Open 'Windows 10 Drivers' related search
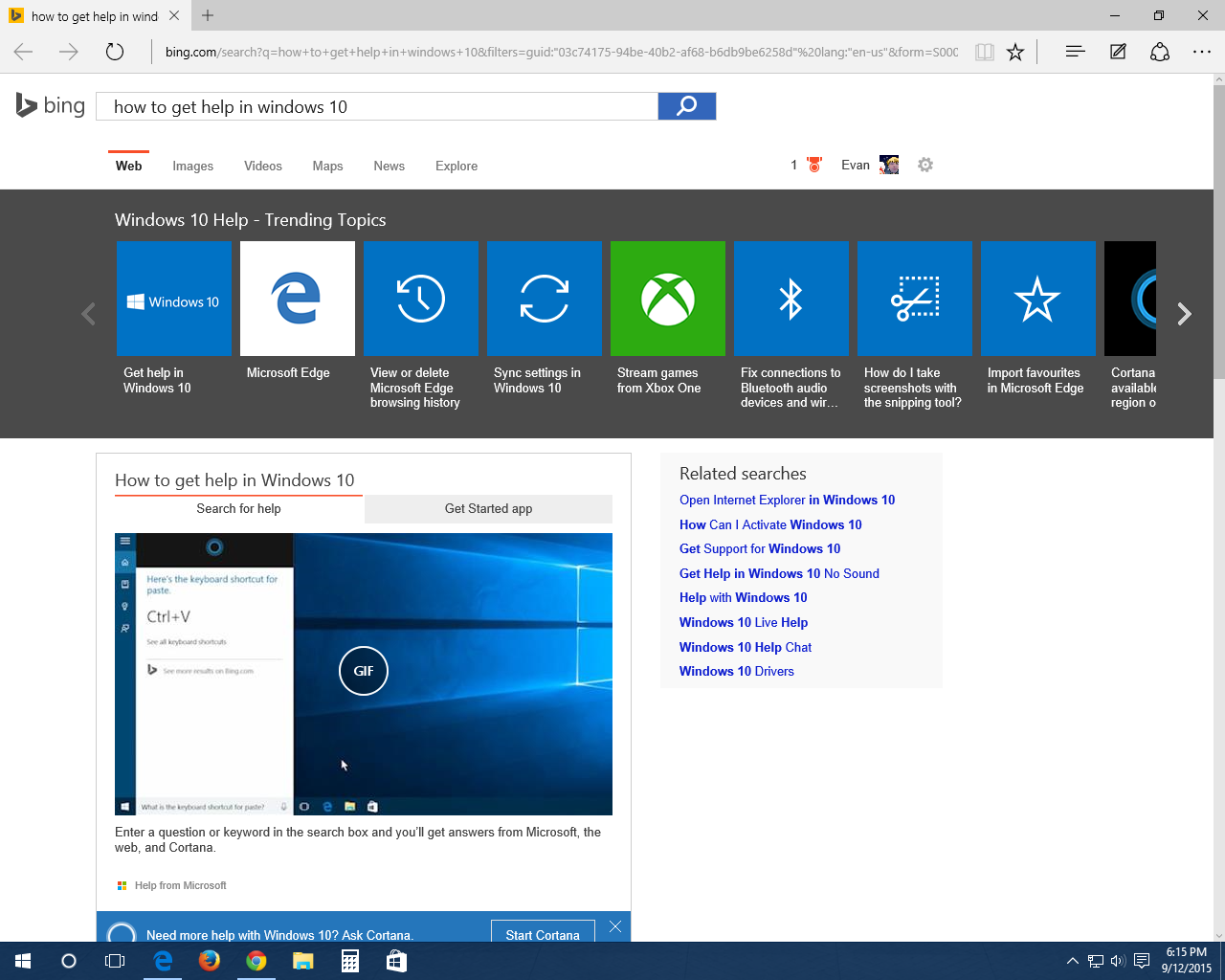 pyautogui.click(x=737, y=671)
